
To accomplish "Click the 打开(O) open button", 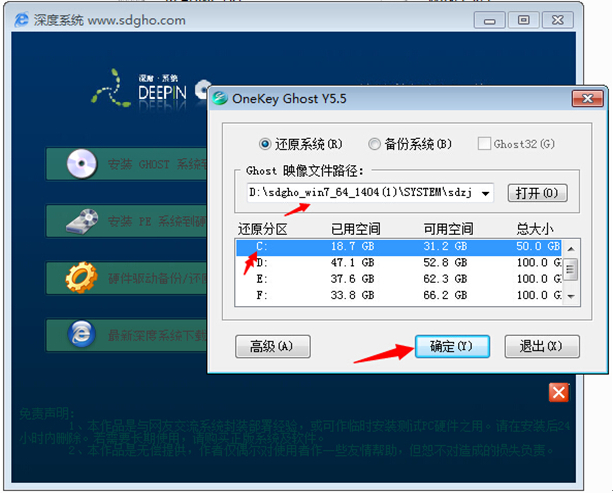I will pos(537,192).
